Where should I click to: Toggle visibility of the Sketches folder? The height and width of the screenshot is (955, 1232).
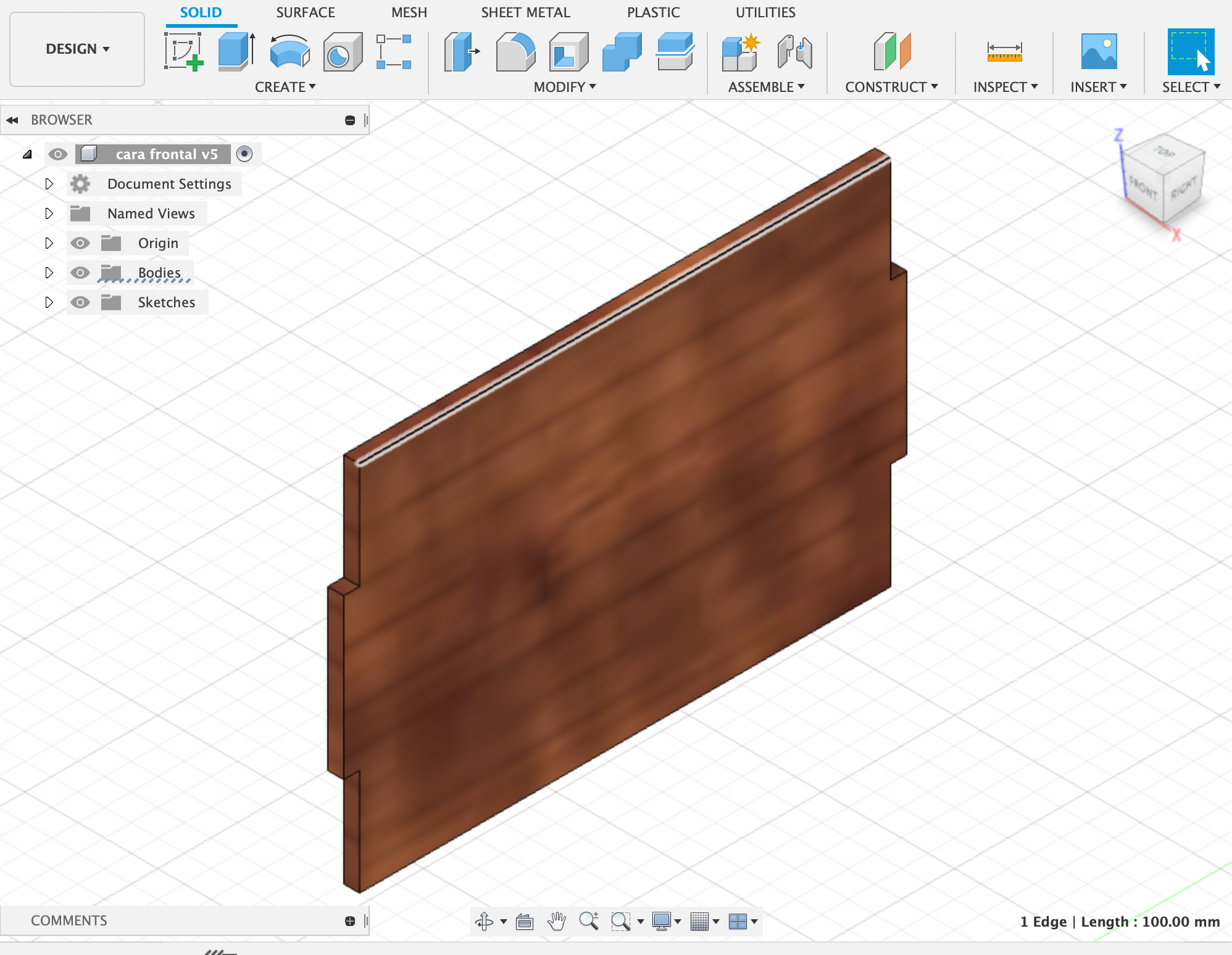[x=80, y=302]
